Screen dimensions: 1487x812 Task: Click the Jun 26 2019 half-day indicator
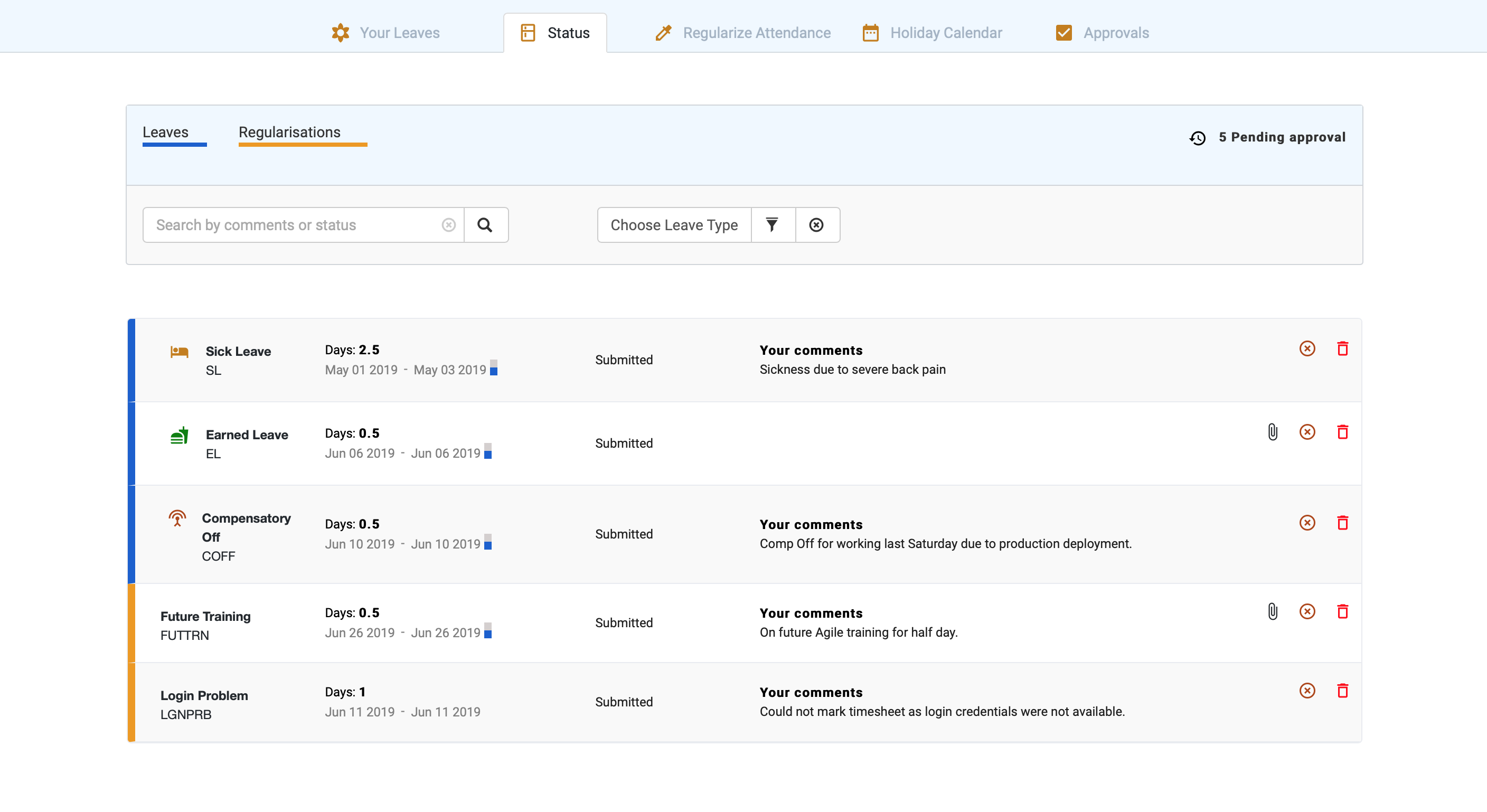click(488, 631)
